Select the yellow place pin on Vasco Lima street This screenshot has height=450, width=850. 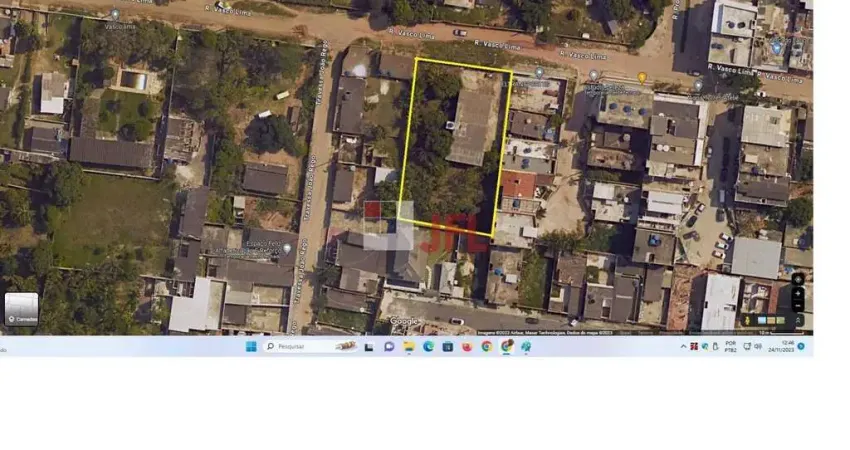[x=642, y=78]
